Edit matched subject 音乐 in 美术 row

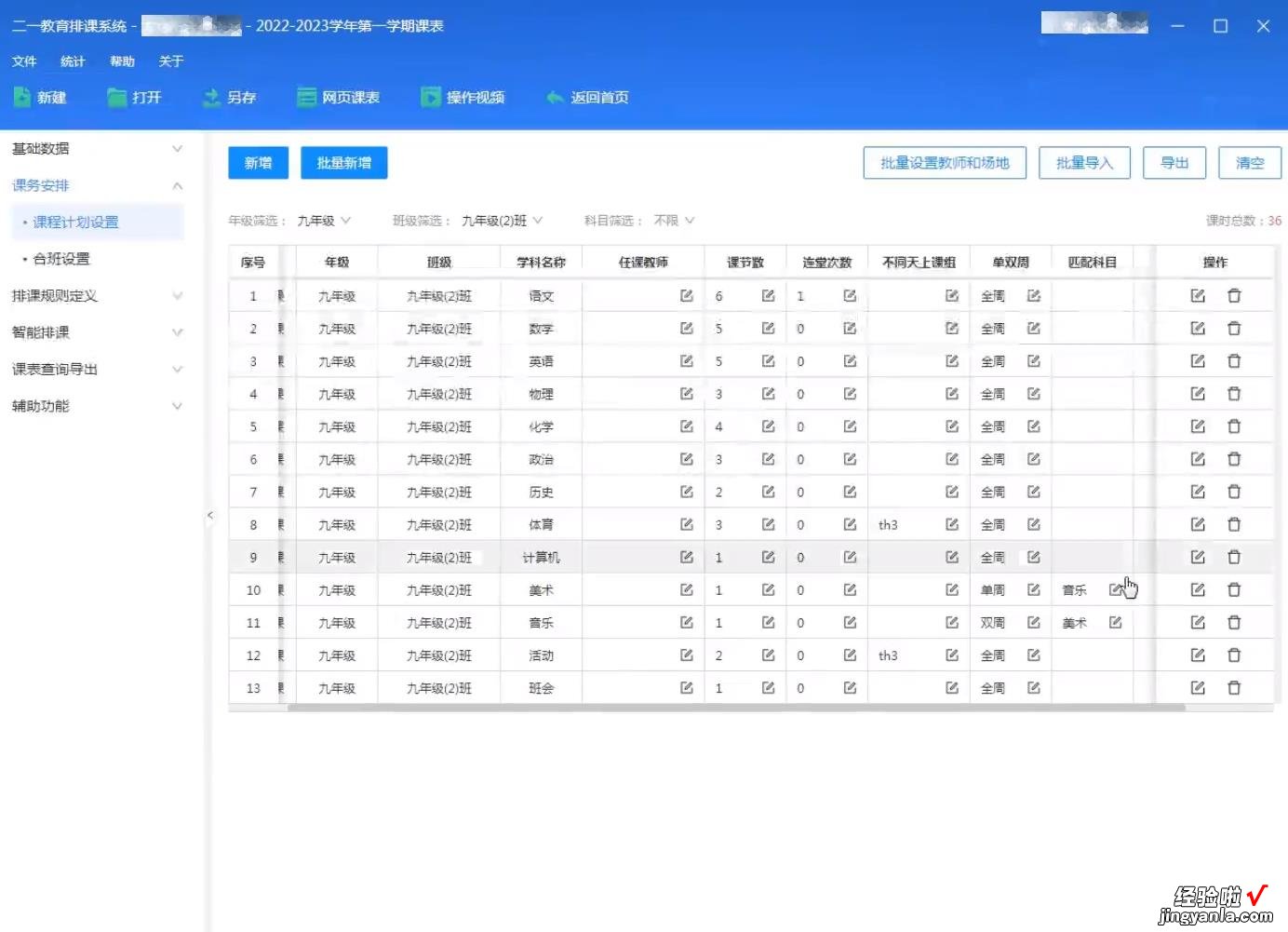1116,590
